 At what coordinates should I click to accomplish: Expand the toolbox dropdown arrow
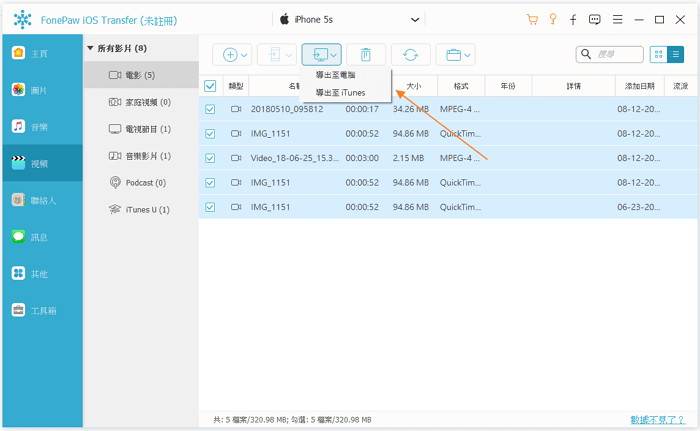[x=467, y=55]
